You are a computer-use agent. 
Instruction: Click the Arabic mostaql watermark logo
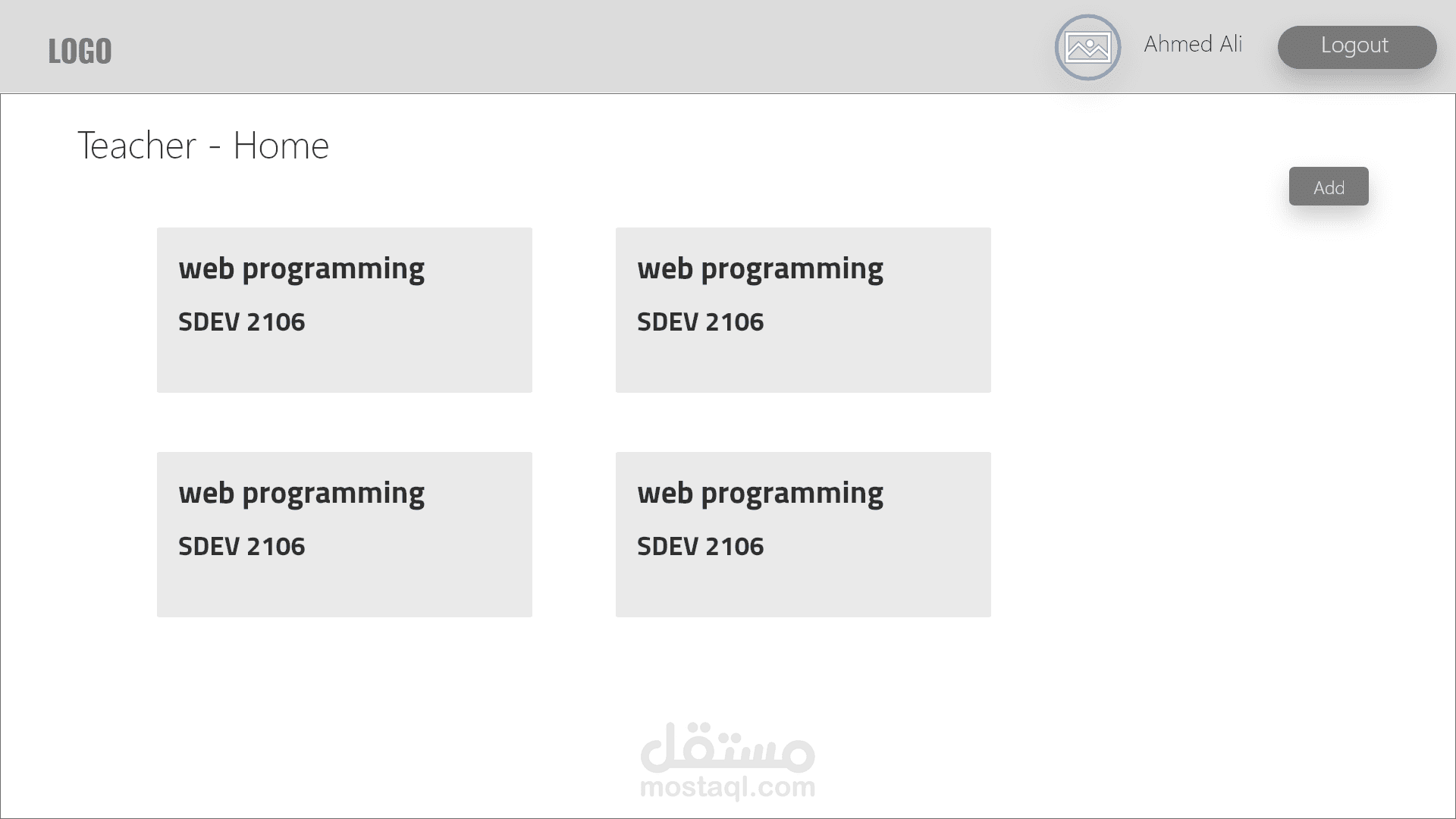727,745
